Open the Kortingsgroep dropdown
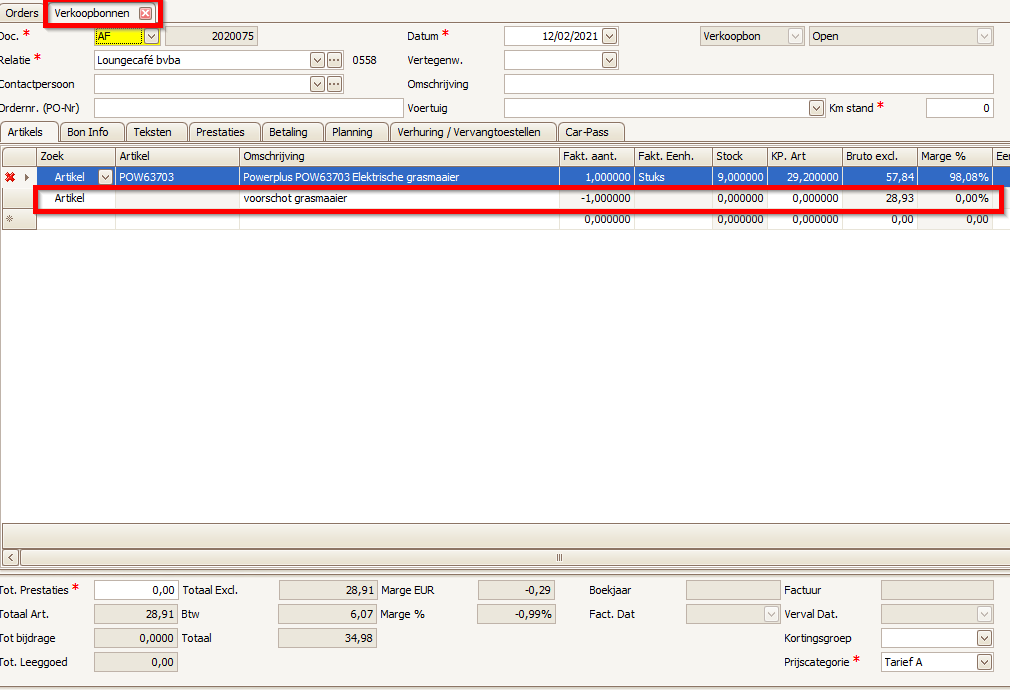1010x690 pixels. coord(984,638)
